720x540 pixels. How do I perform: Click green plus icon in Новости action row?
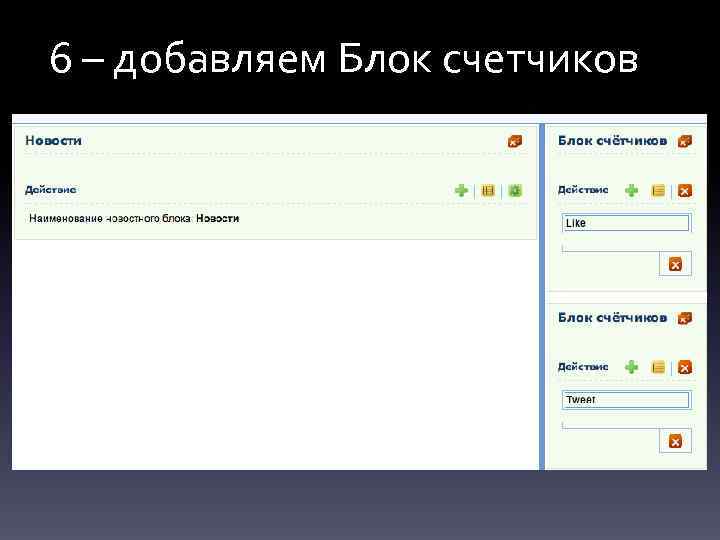461,190
